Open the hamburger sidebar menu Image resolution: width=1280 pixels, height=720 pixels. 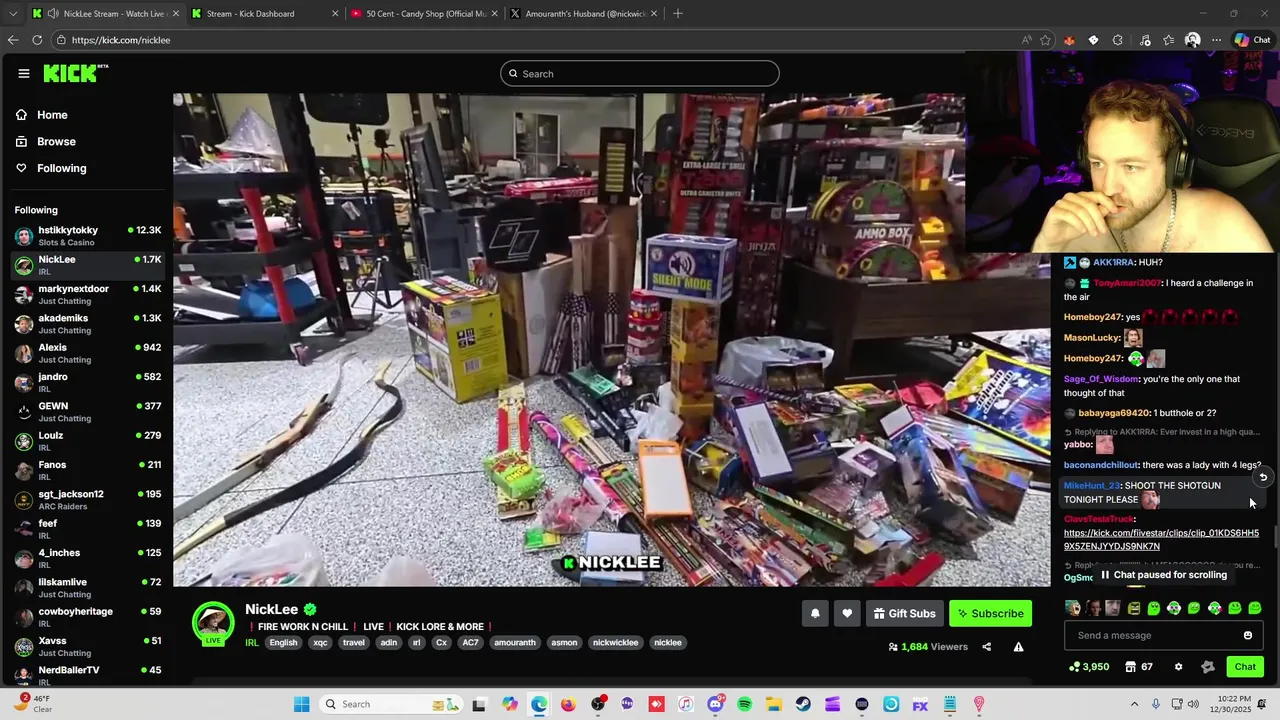point(23,73)
